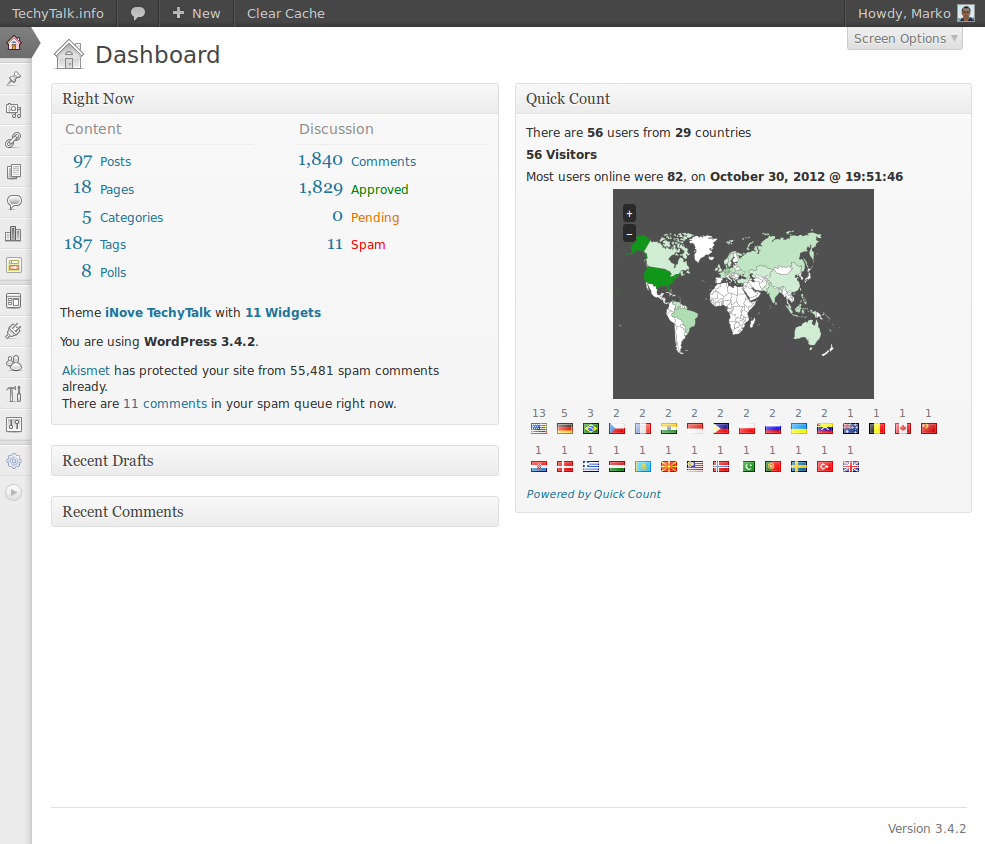Click the Links chain icon in sidebar

pyautogui.click(x=14, y=140)
